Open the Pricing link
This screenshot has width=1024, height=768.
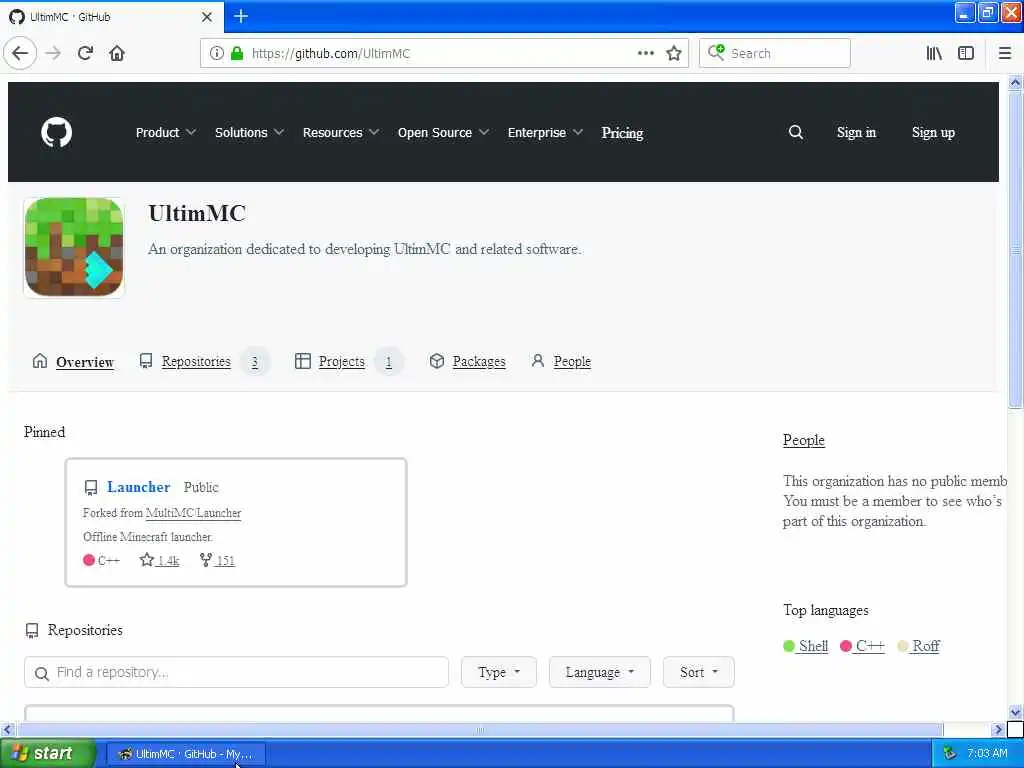622,133
